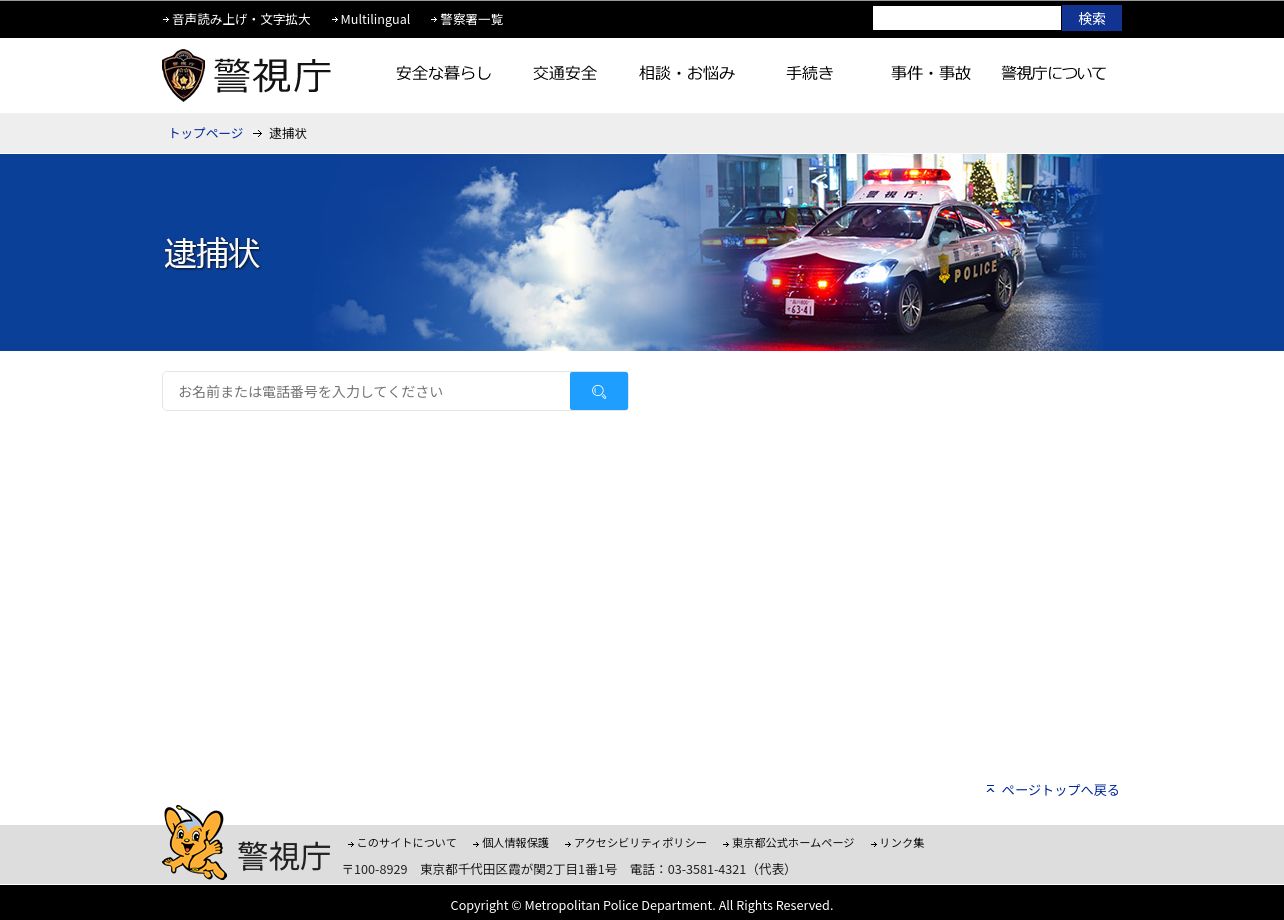Open the 相談・お悩み menu
The image size is (1284, 920).
687,73
